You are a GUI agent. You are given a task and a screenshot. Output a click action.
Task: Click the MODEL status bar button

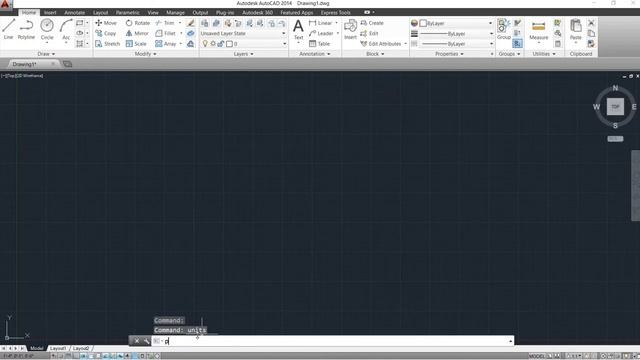click(537, 356)
